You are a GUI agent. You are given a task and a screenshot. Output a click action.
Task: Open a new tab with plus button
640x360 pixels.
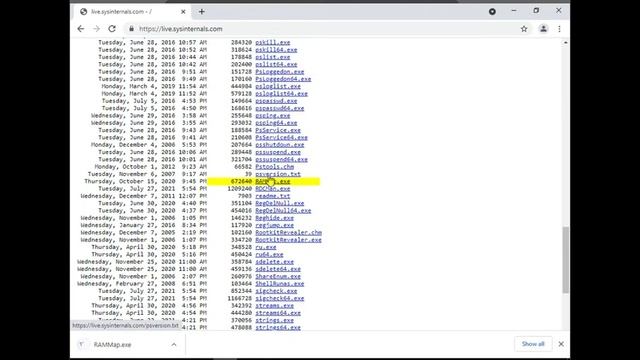click(202, 12)
